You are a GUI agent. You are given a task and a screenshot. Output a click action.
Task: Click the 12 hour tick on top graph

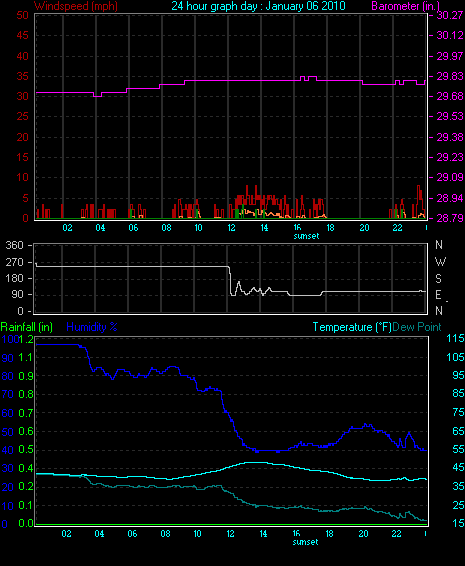click(x=231, y=228)
